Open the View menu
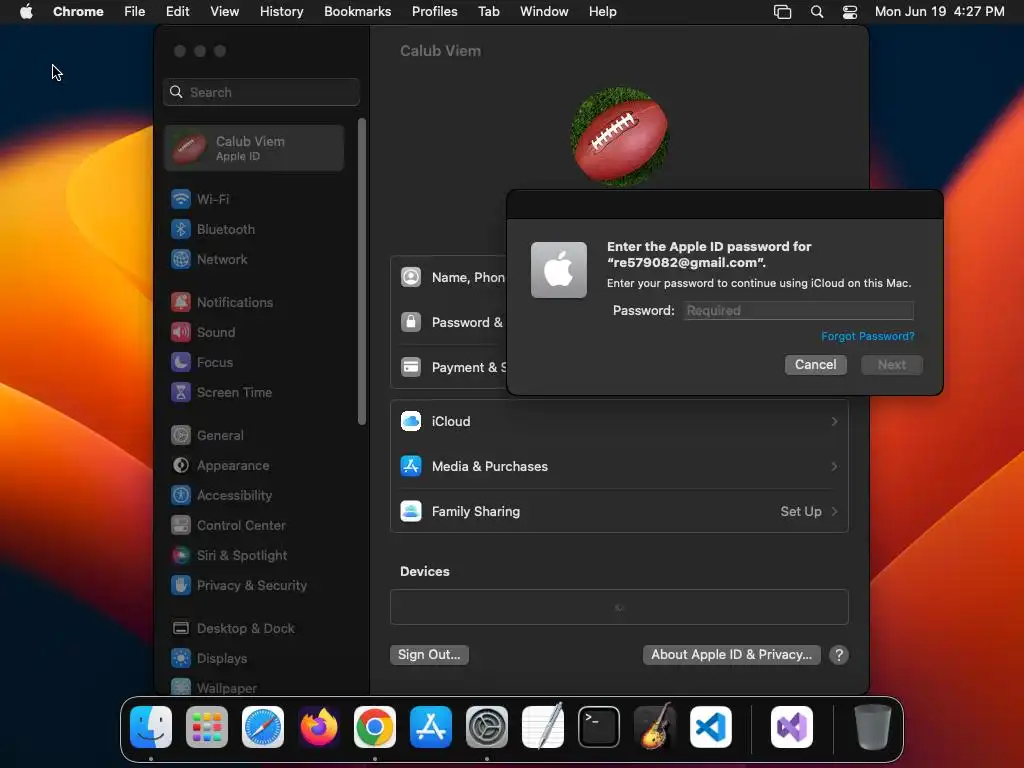The height and width of the screenshot is (768, 1024). point(225,11)
